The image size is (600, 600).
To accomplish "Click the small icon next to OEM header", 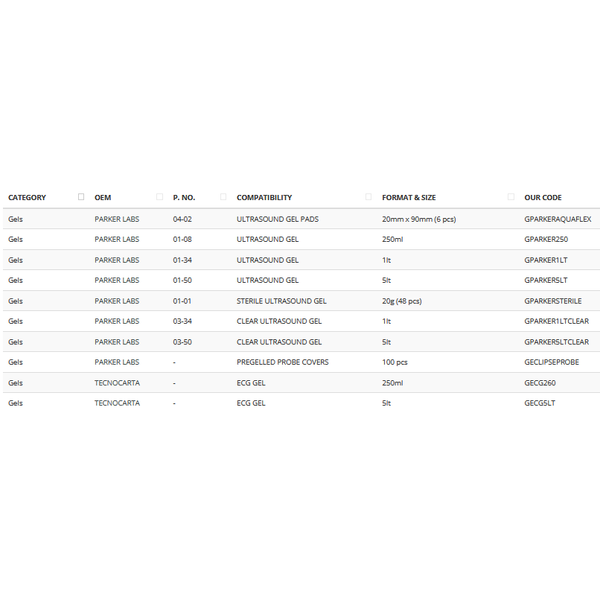I will tap(160, 197).
